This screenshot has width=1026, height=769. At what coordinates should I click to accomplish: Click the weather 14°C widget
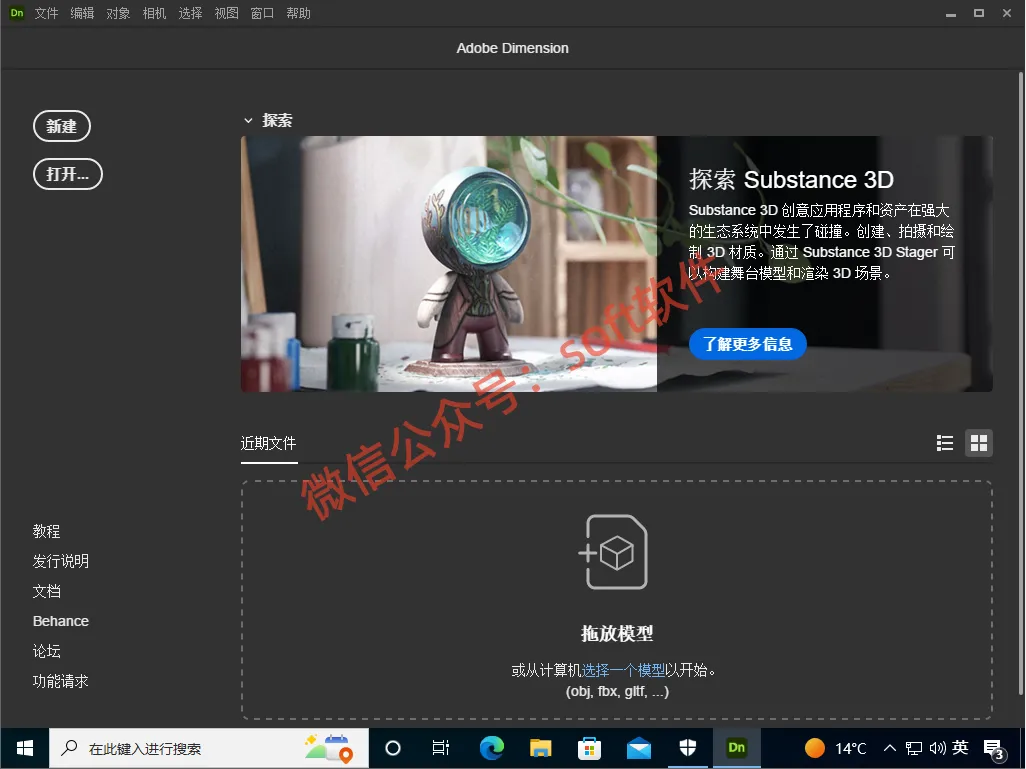point(836,748)
